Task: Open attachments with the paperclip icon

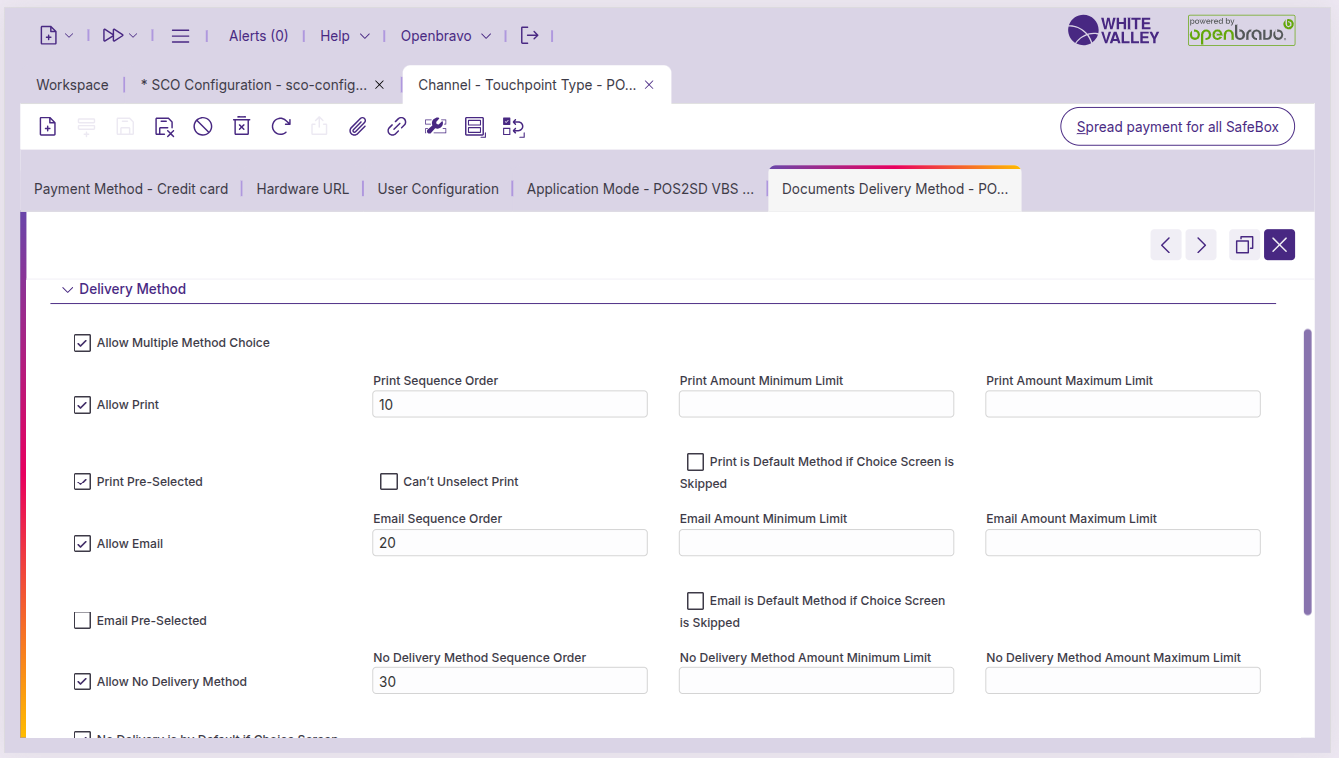Action: coord(357,127)
